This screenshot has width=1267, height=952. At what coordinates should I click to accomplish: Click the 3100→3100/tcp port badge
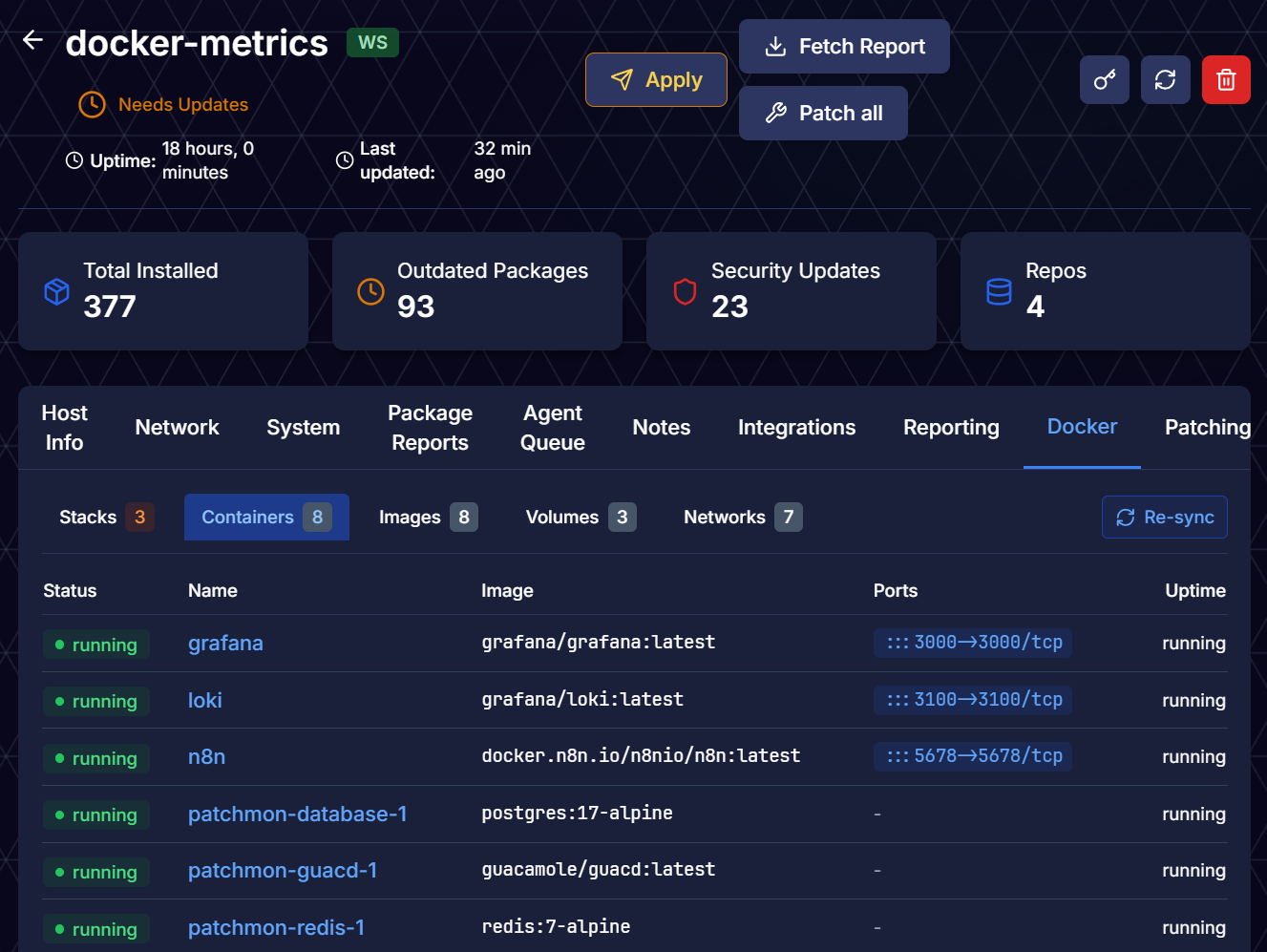tap(973, 700)
